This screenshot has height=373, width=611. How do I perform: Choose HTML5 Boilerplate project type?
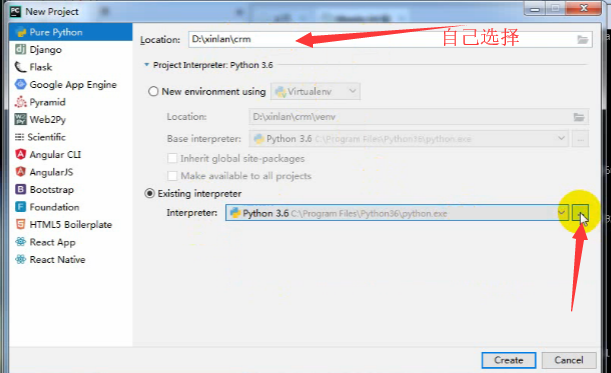(71, 225)
